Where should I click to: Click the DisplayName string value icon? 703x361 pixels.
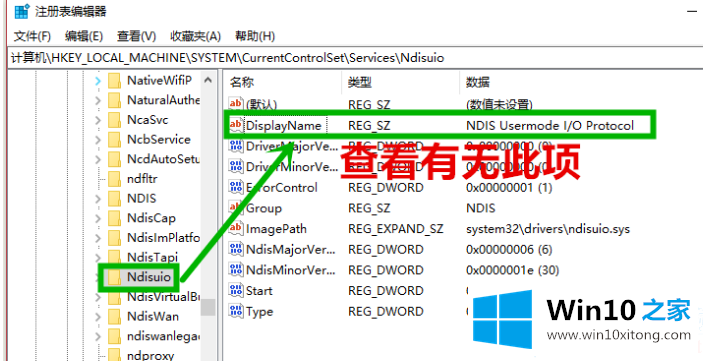point(235,125)
